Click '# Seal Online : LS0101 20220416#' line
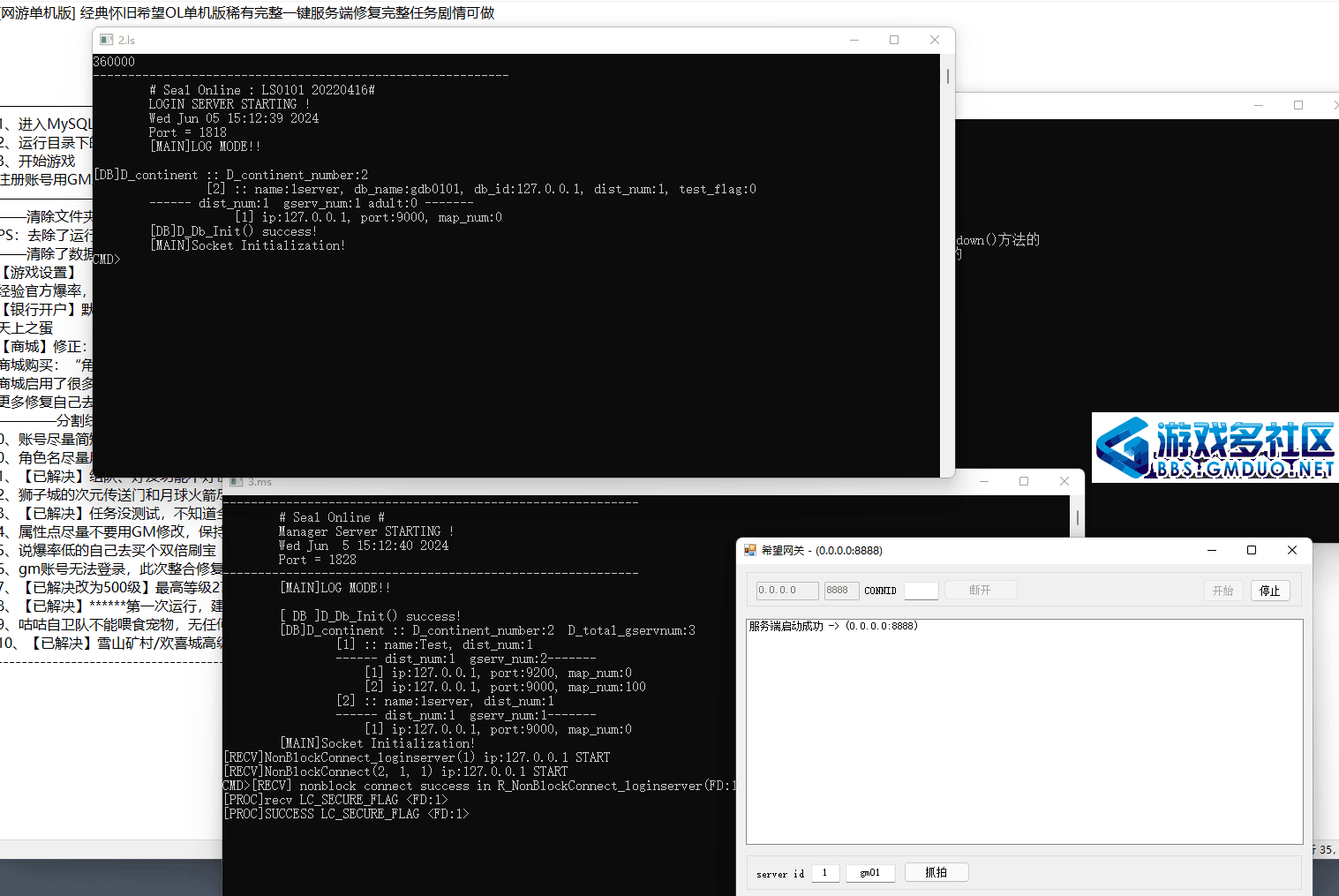Screen dimensions: 1339x896 click(x=262, y=90)
